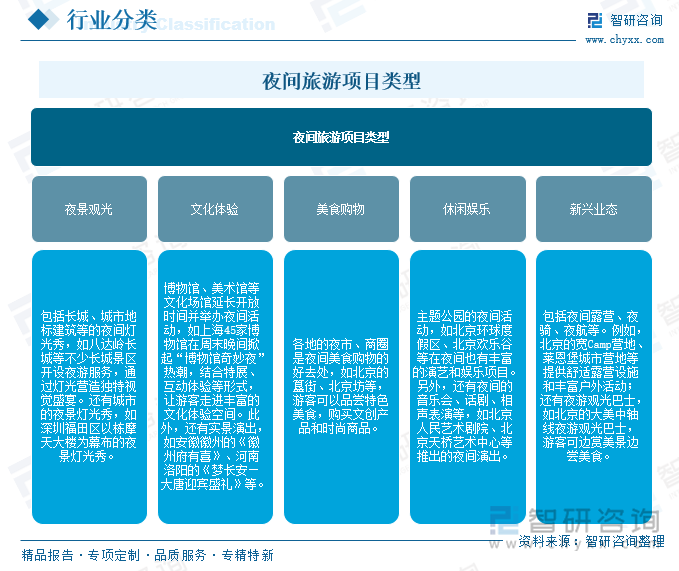Click the 夜间旅游项目类型 title in light banner

(x=341, y=81)
